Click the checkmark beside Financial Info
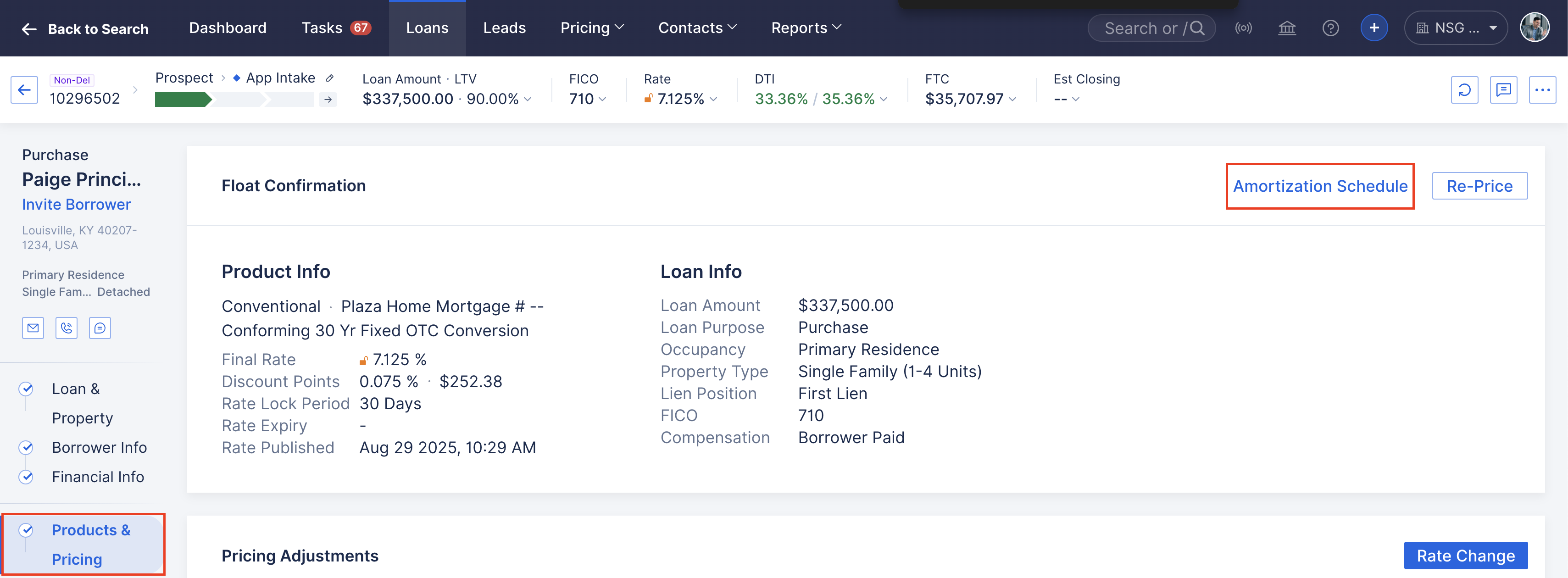The image size is (1568, 578). pyautogui.click(x=26, y=477)
